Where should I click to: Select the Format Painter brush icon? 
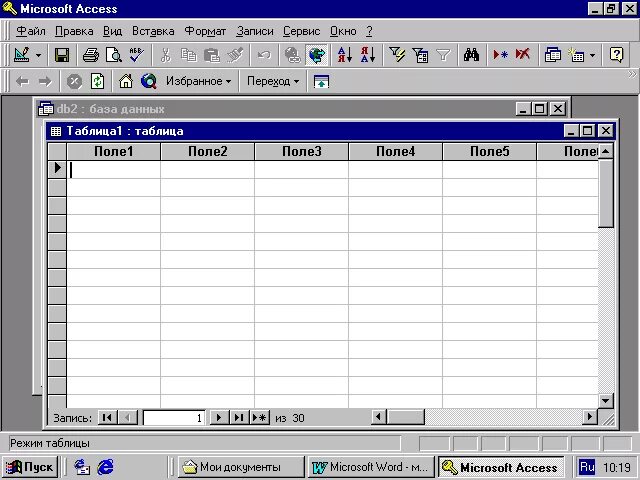point(235,55)
